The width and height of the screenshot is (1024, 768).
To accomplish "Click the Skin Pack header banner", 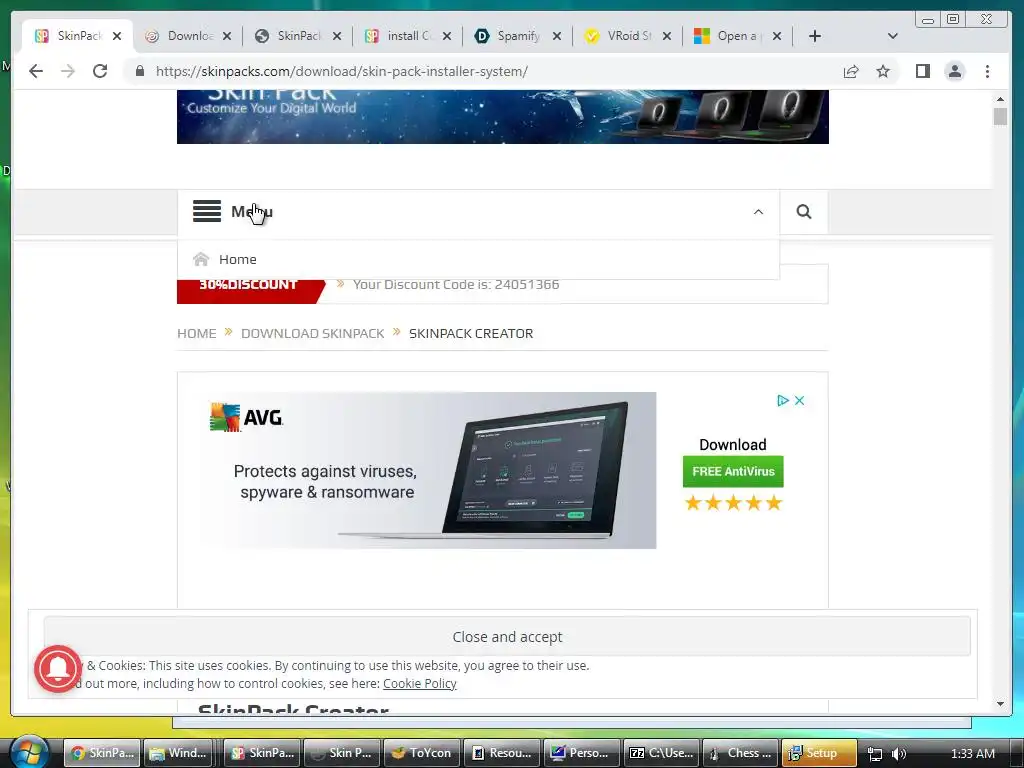I will 502,117.
